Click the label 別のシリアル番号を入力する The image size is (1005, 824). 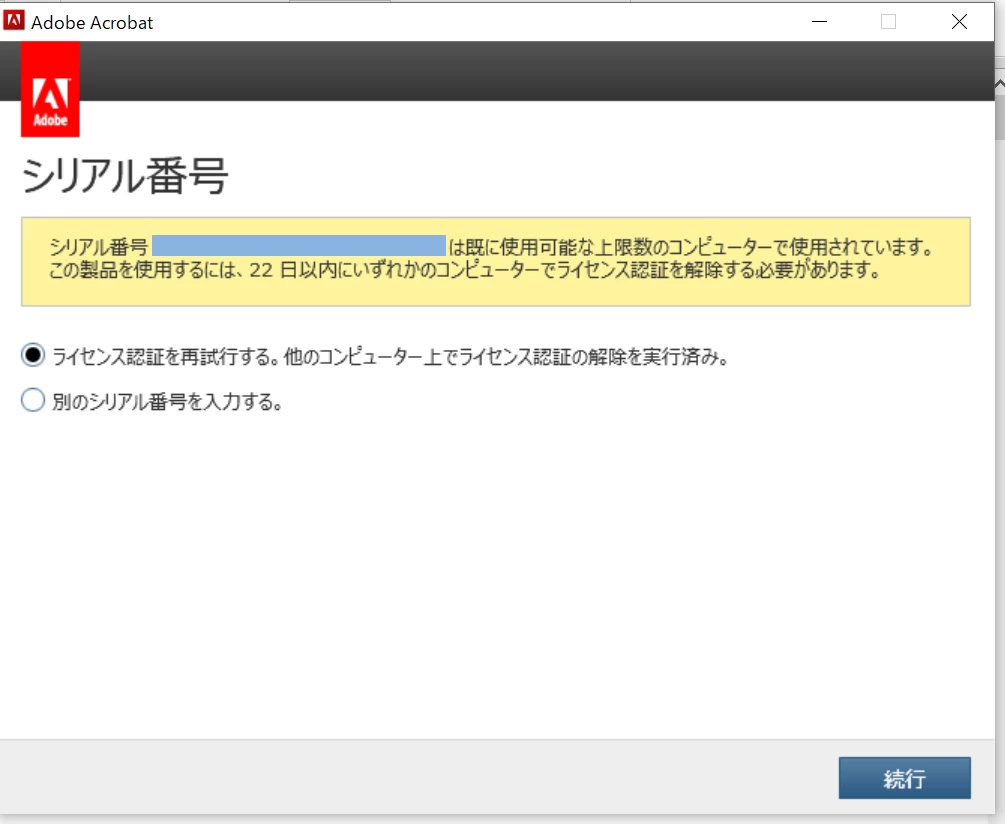[167, 402]
